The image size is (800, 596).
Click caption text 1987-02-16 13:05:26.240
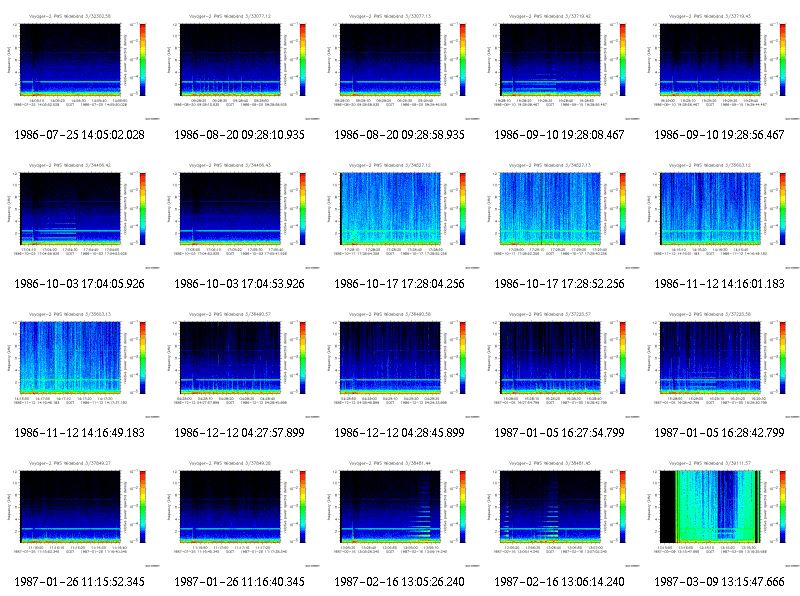[x=399, y=582]
